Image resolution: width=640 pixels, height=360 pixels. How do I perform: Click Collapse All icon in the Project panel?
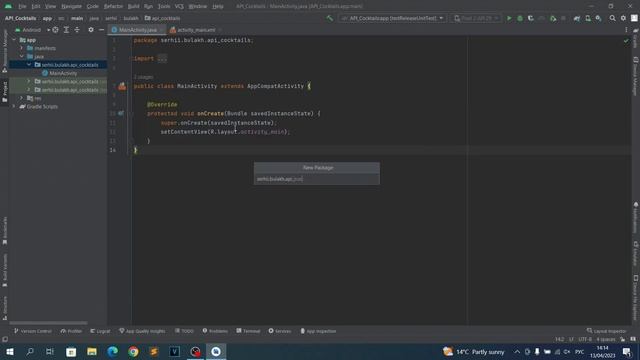[x=77, y=30]
